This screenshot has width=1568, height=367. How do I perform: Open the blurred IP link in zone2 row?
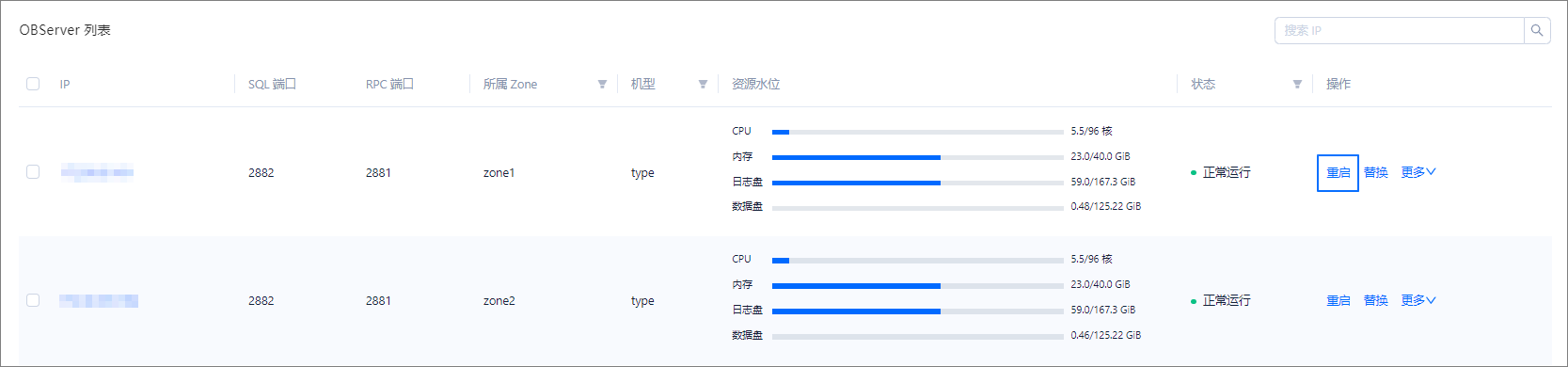(x=99, y=300)
